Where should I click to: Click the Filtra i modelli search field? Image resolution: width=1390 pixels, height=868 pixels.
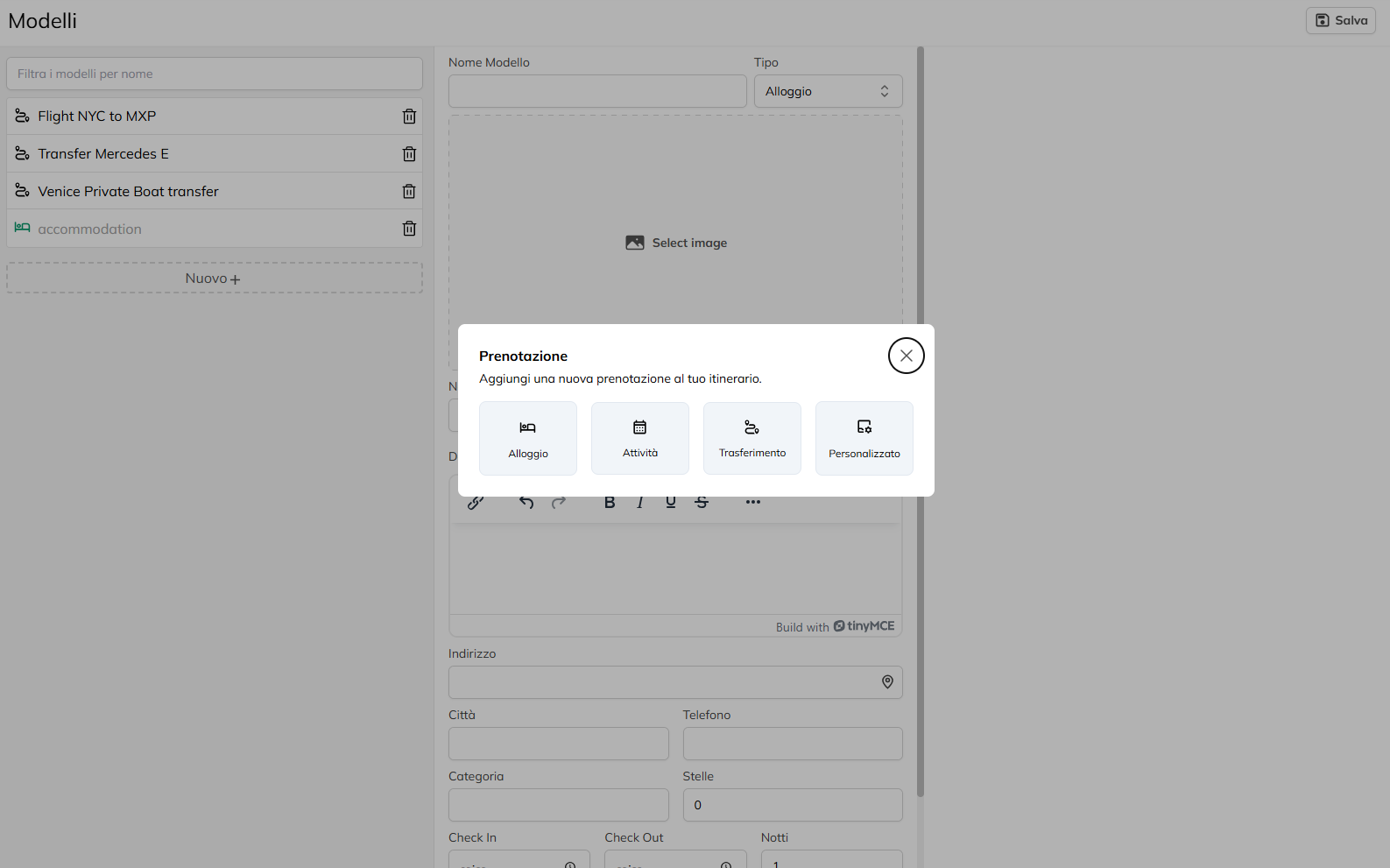[x=214, y=74]
